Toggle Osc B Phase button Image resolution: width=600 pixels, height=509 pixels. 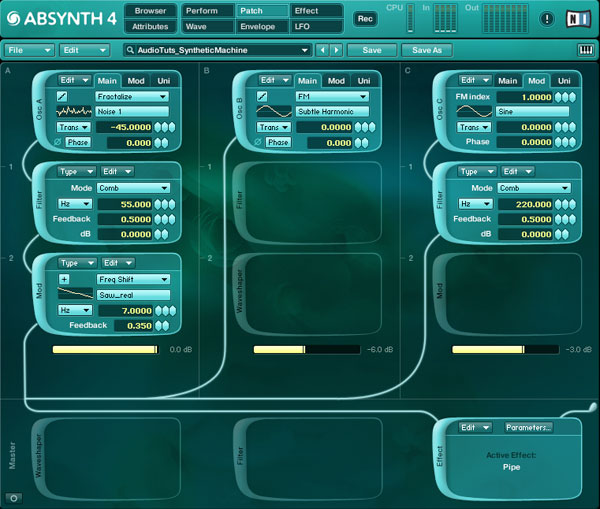pos(278,142)
